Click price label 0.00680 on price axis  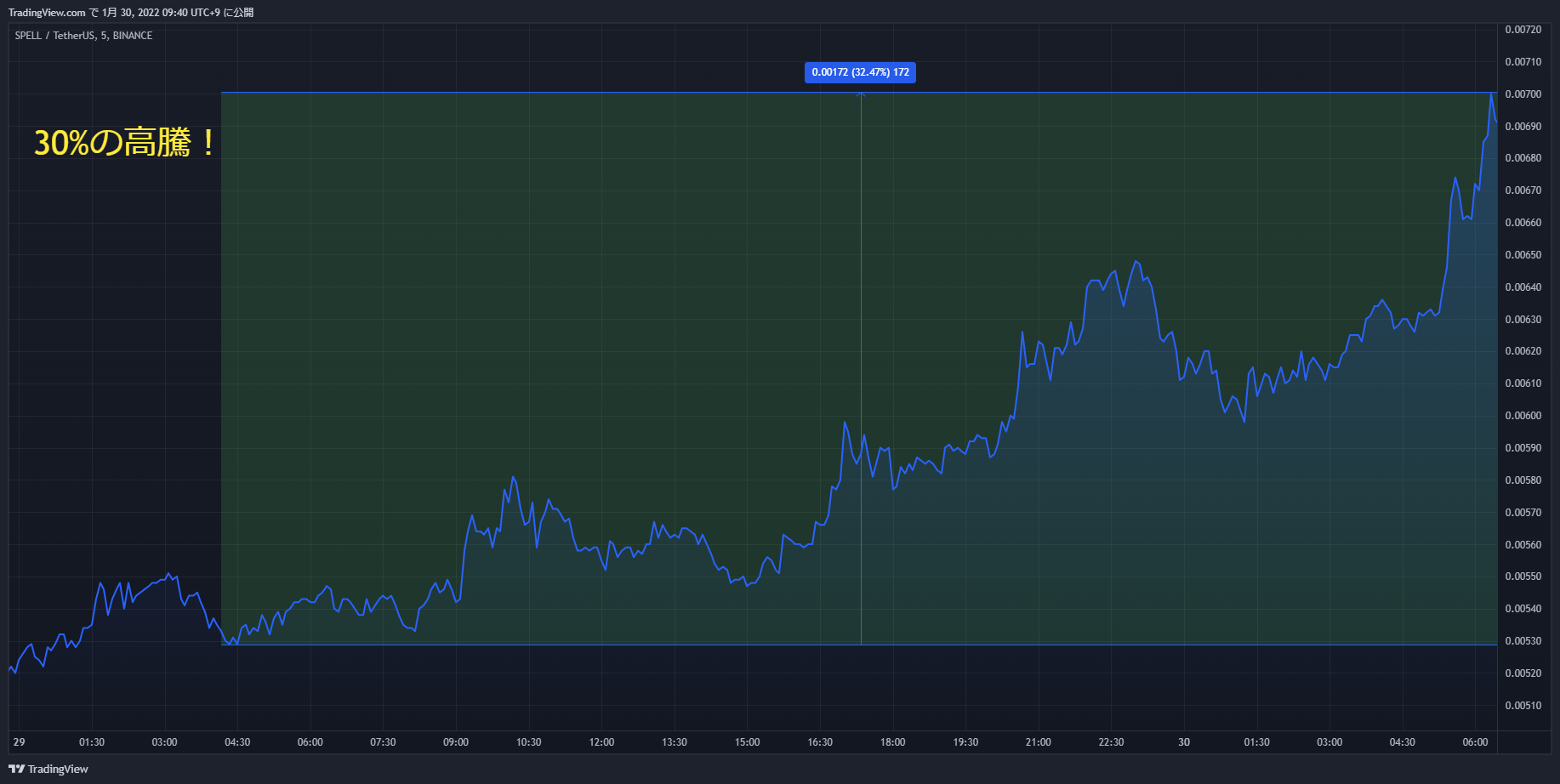click(x=1523, y=158)
